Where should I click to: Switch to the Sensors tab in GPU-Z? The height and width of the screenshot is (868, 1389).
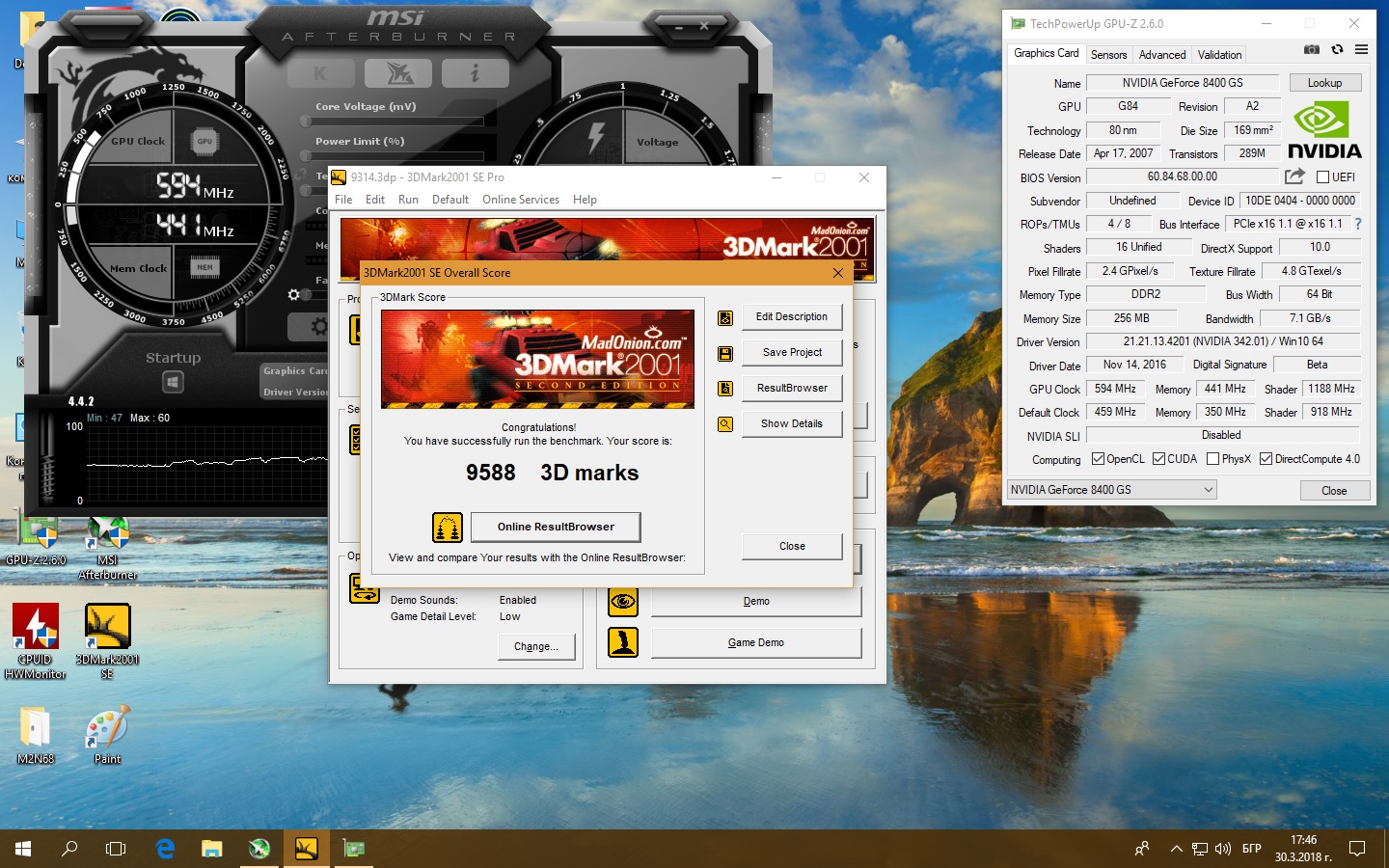point(1108,55)
